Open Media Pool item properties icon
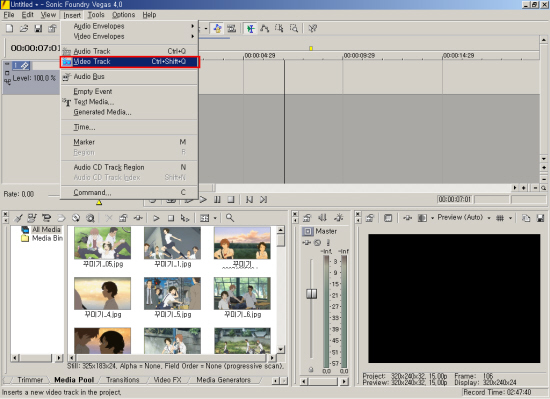 click(123, 218)
